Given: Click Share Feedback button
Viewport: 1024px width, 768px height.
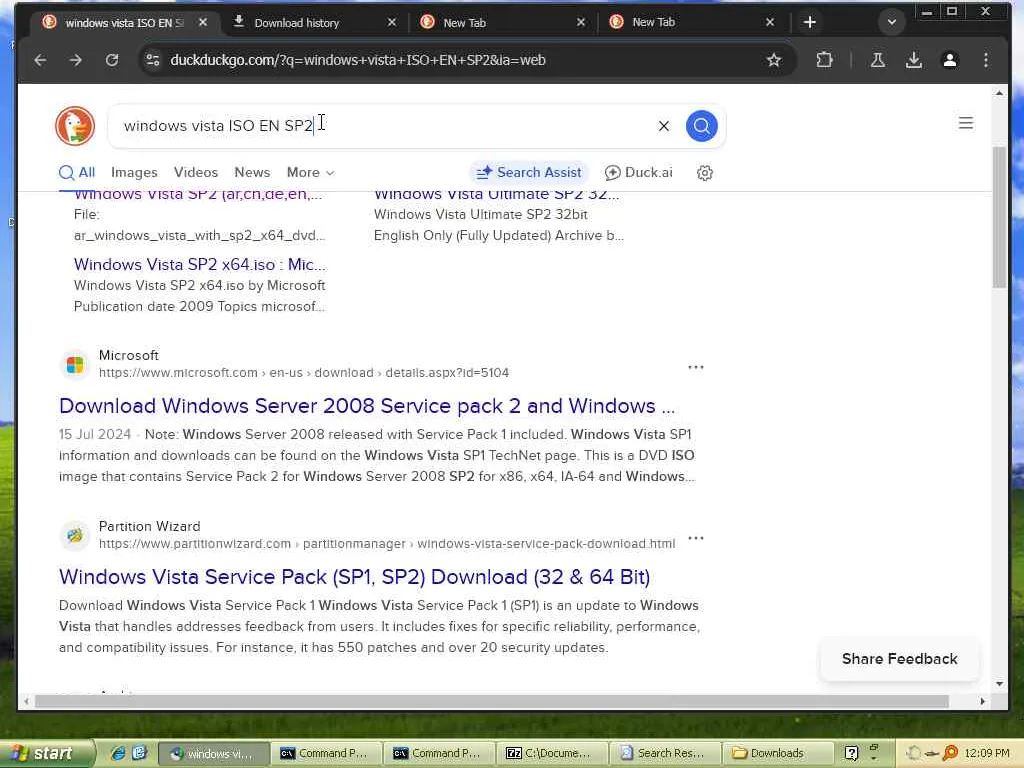Looking at the screenshot, I should click(x=899, y=659).
